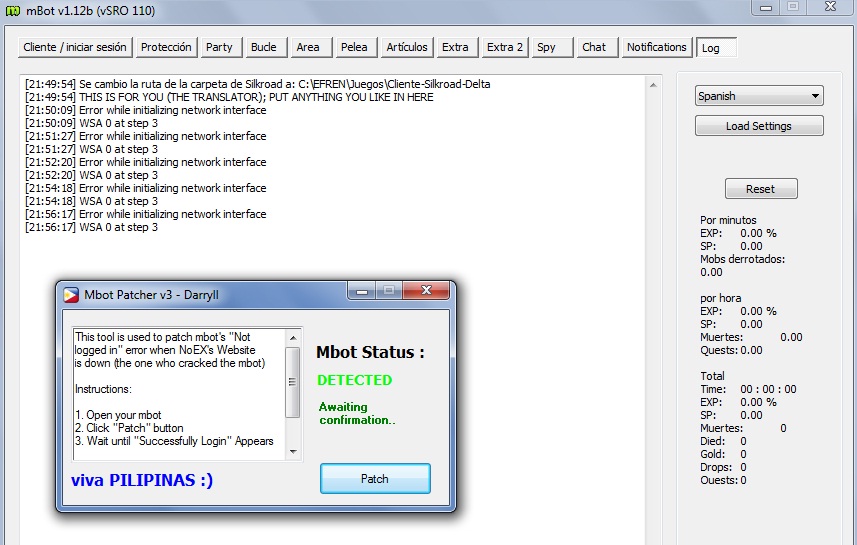Open the Cliente / iniciar sesión tab
Viewport: 857px width, 545px height.
click(75, 48)
